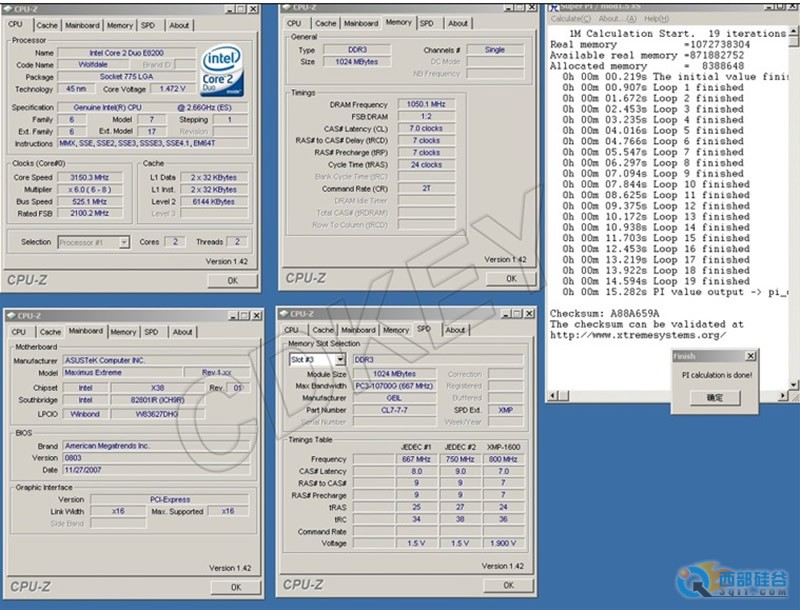Image resolution: width=800 pixels, height=610 pixels.
Task: Open the About menu in Super PI
Action: (617, 19)
